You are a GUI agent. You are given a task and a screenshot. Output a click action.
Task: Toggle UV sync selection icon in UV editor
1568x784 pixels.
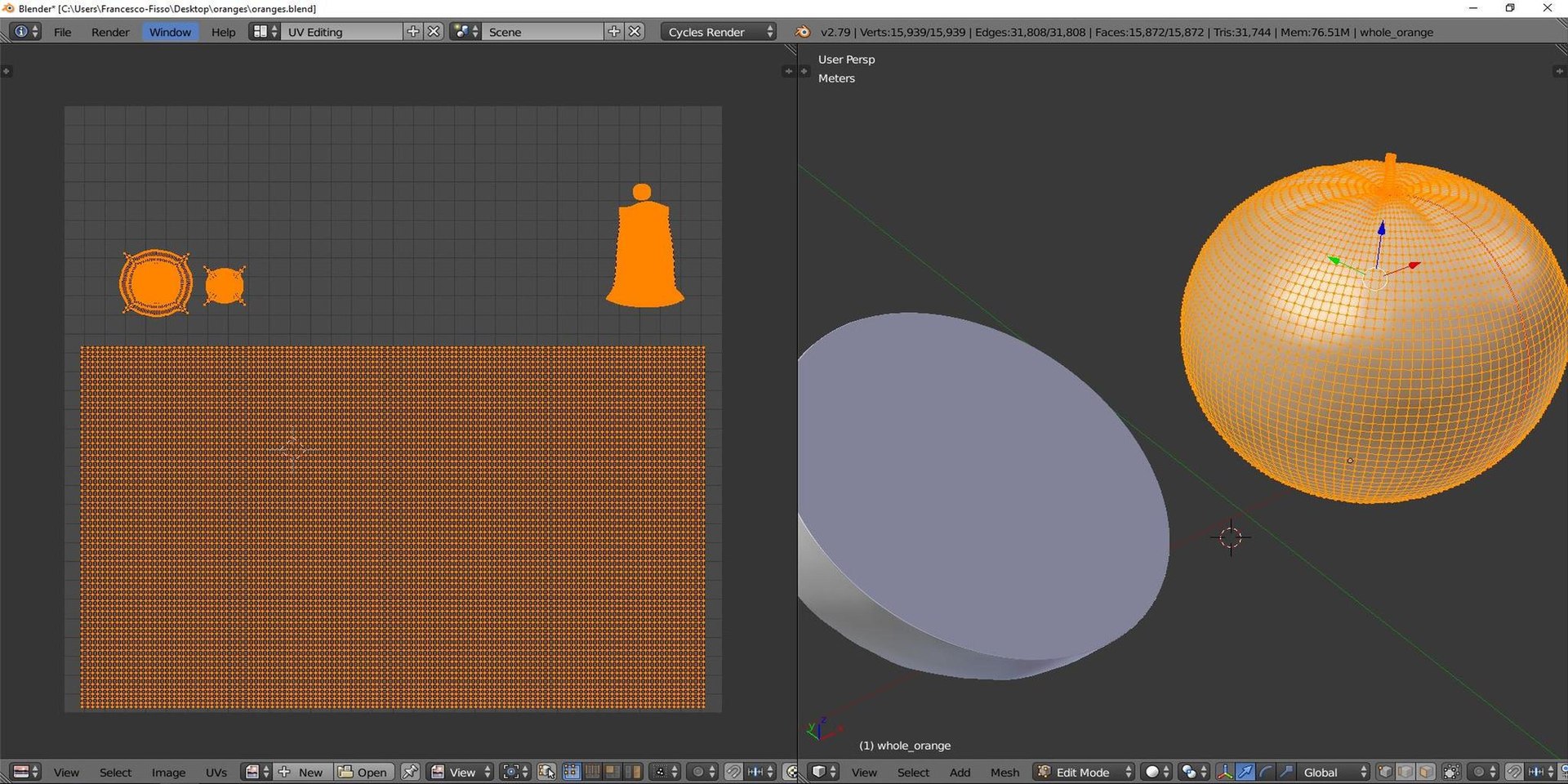(x=546, y=772)
